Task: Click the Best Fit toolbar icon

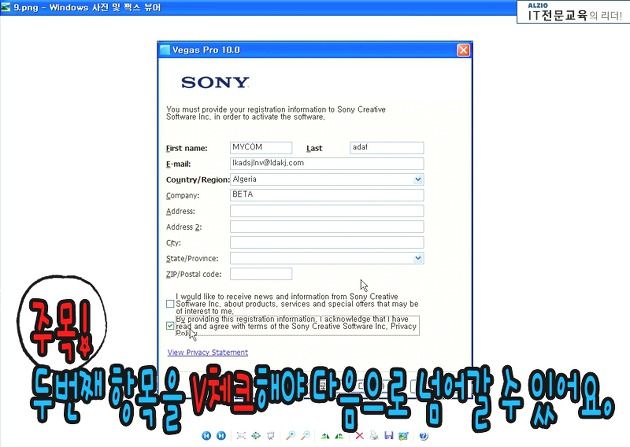Action: coord(241,436)
